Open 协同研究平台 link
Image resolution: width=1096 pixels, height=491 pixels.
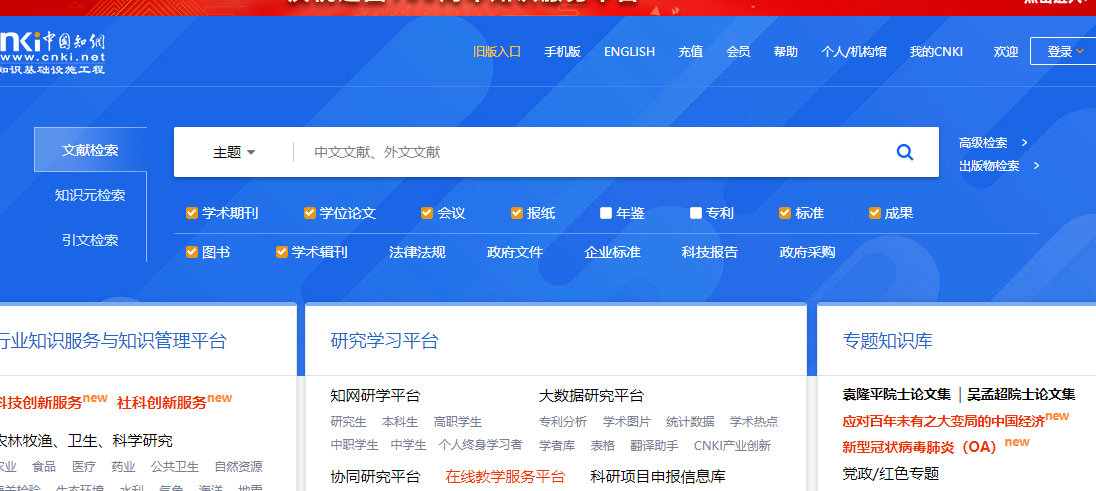tap(375, 477)
